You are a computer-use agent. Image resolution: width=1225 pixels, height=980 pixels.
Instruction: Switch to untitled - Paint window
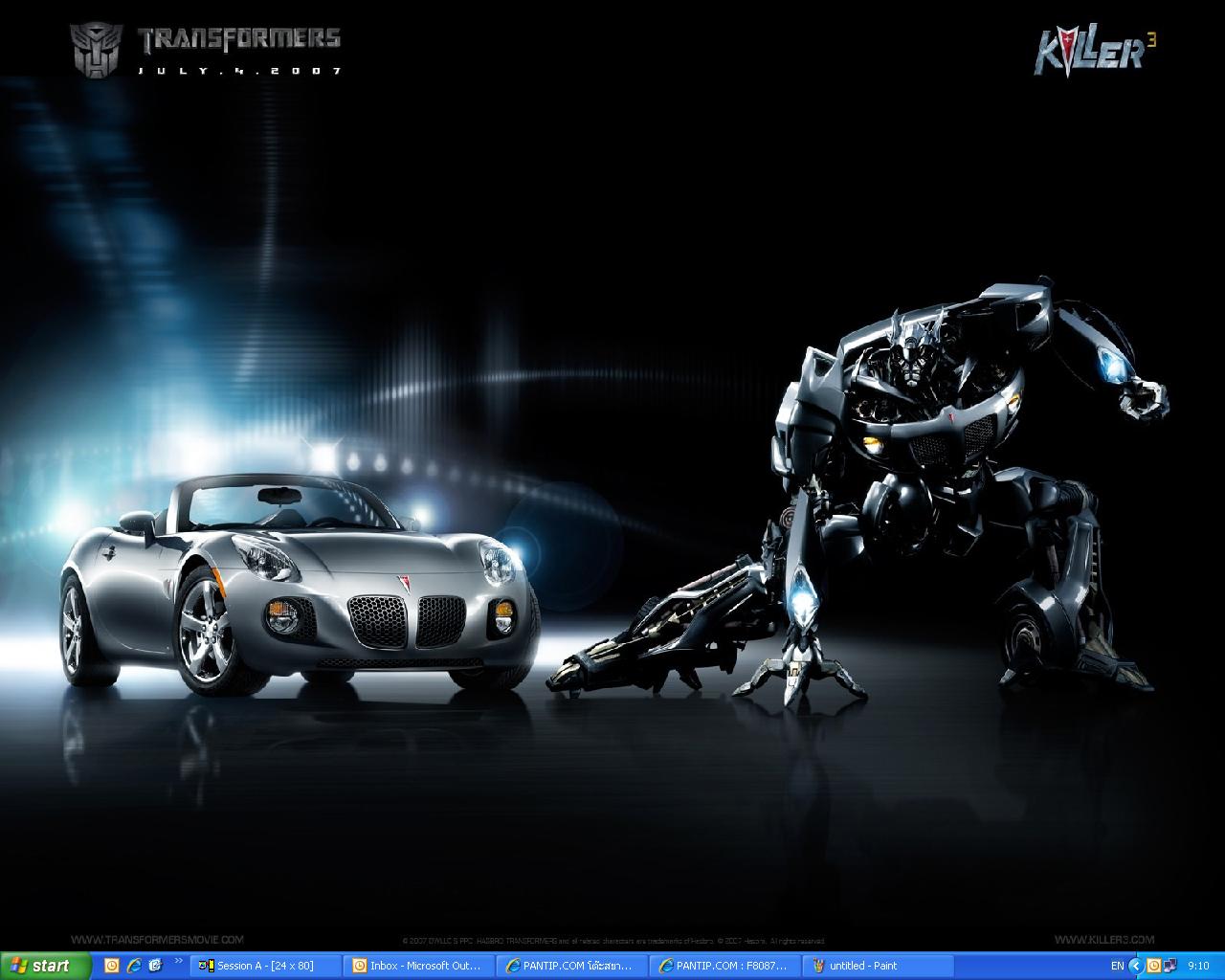878,966
